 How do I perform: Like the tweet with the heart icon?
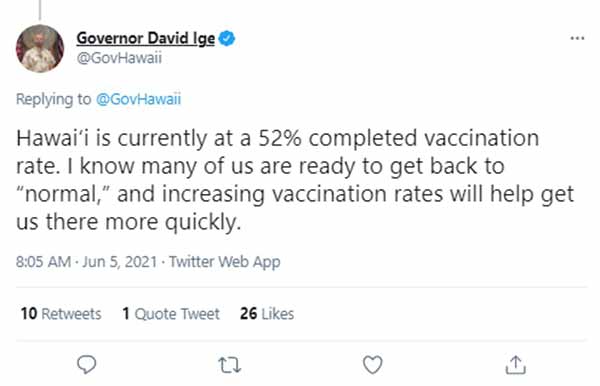[372, 364]
